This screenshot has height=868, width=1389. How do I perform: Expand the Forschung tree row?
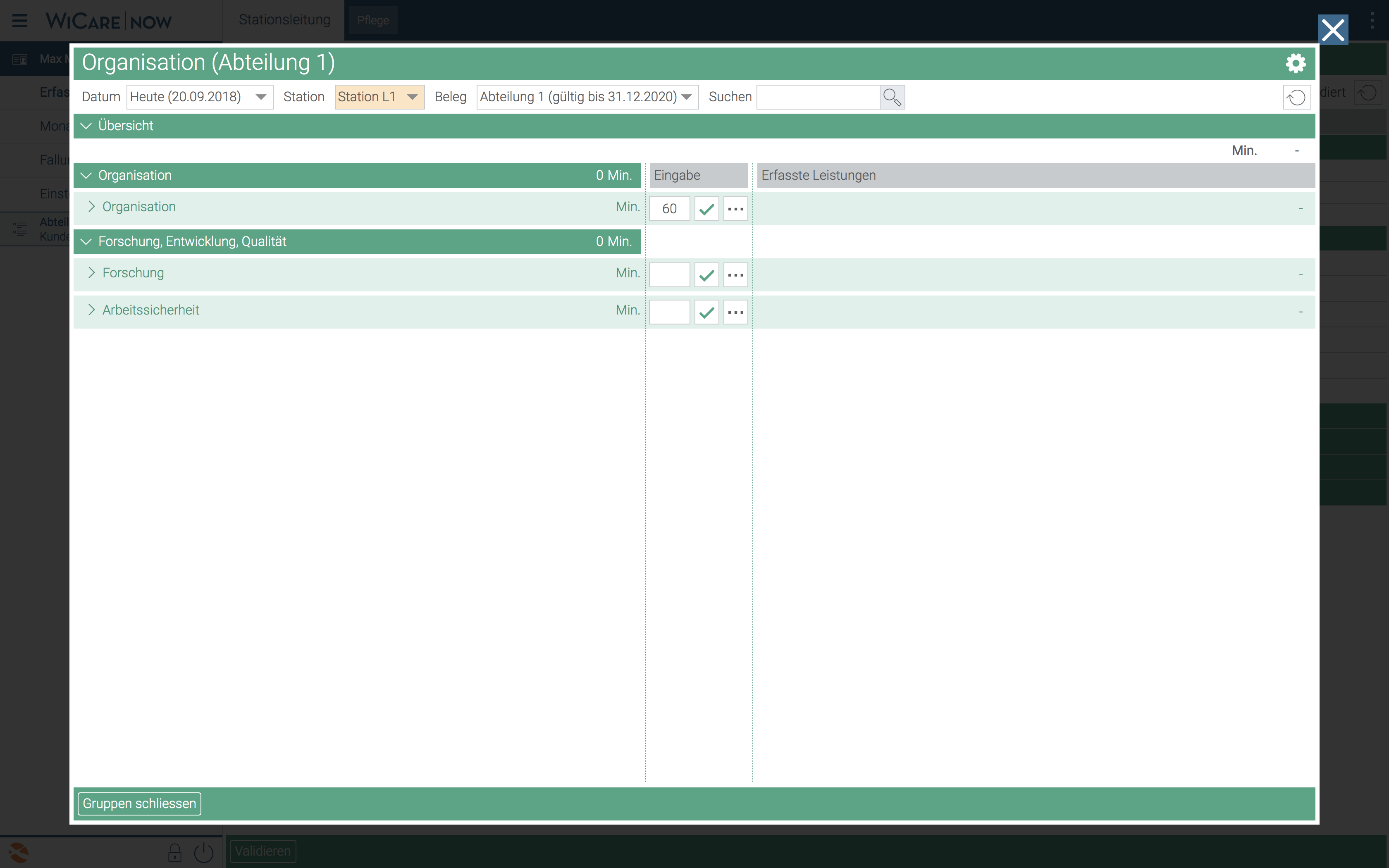pyautogui.click(x=91, y=273)
